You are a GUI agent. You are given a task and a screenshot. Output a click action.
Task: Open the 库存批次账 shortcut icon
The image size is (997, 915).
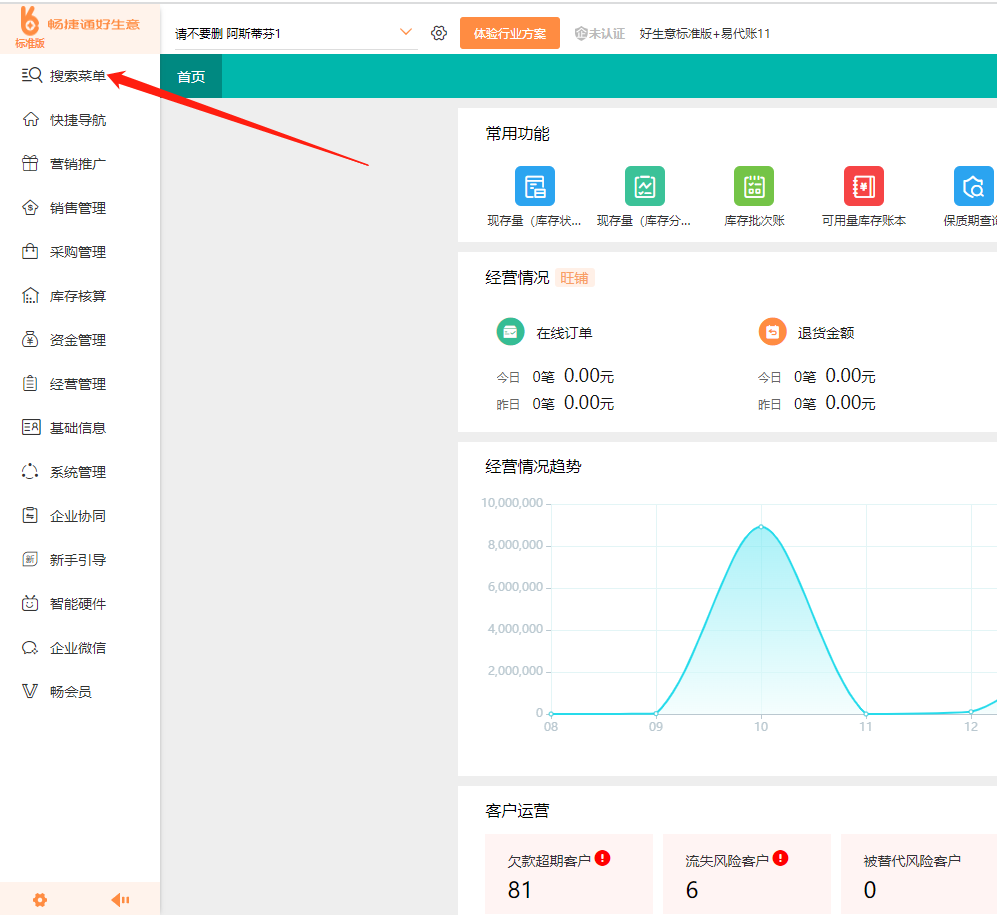click(x=754, y=186)
